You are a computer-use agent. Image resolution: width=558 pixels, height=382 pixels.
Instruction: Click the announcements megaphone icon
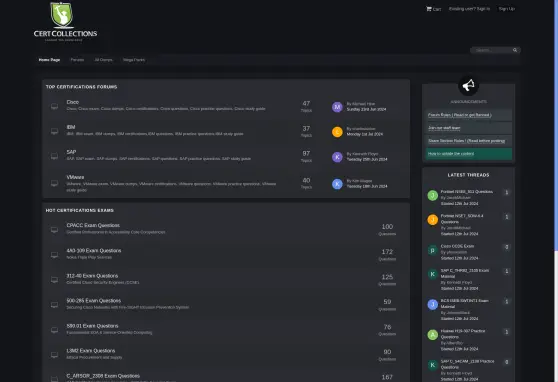468,85
